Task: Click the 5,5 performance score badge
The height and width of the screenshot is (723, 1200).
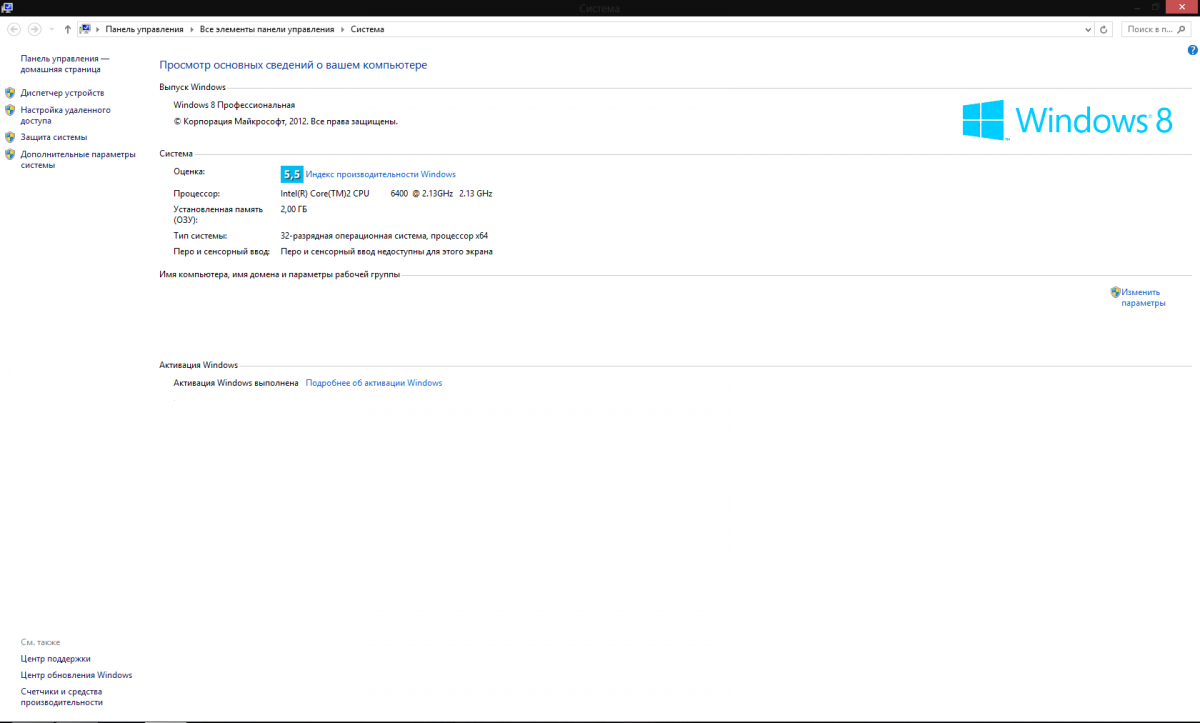Action: 292,173
